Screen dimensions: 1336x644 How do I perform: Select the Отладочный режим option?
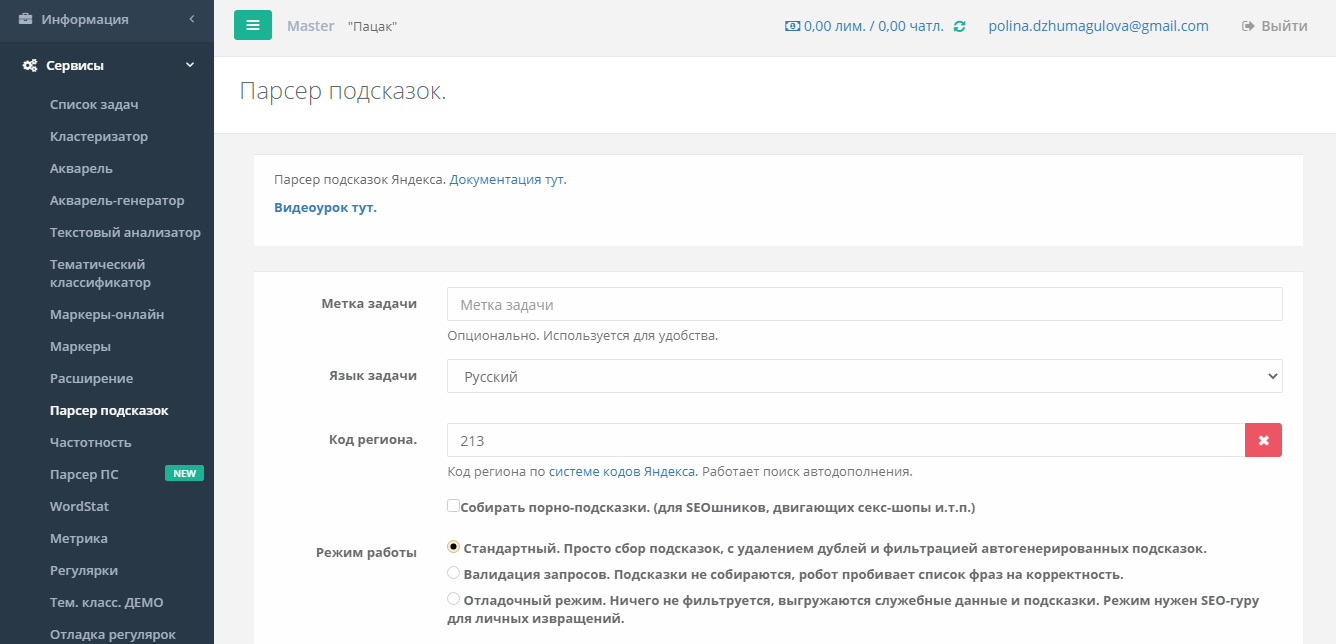coord(453,599)
